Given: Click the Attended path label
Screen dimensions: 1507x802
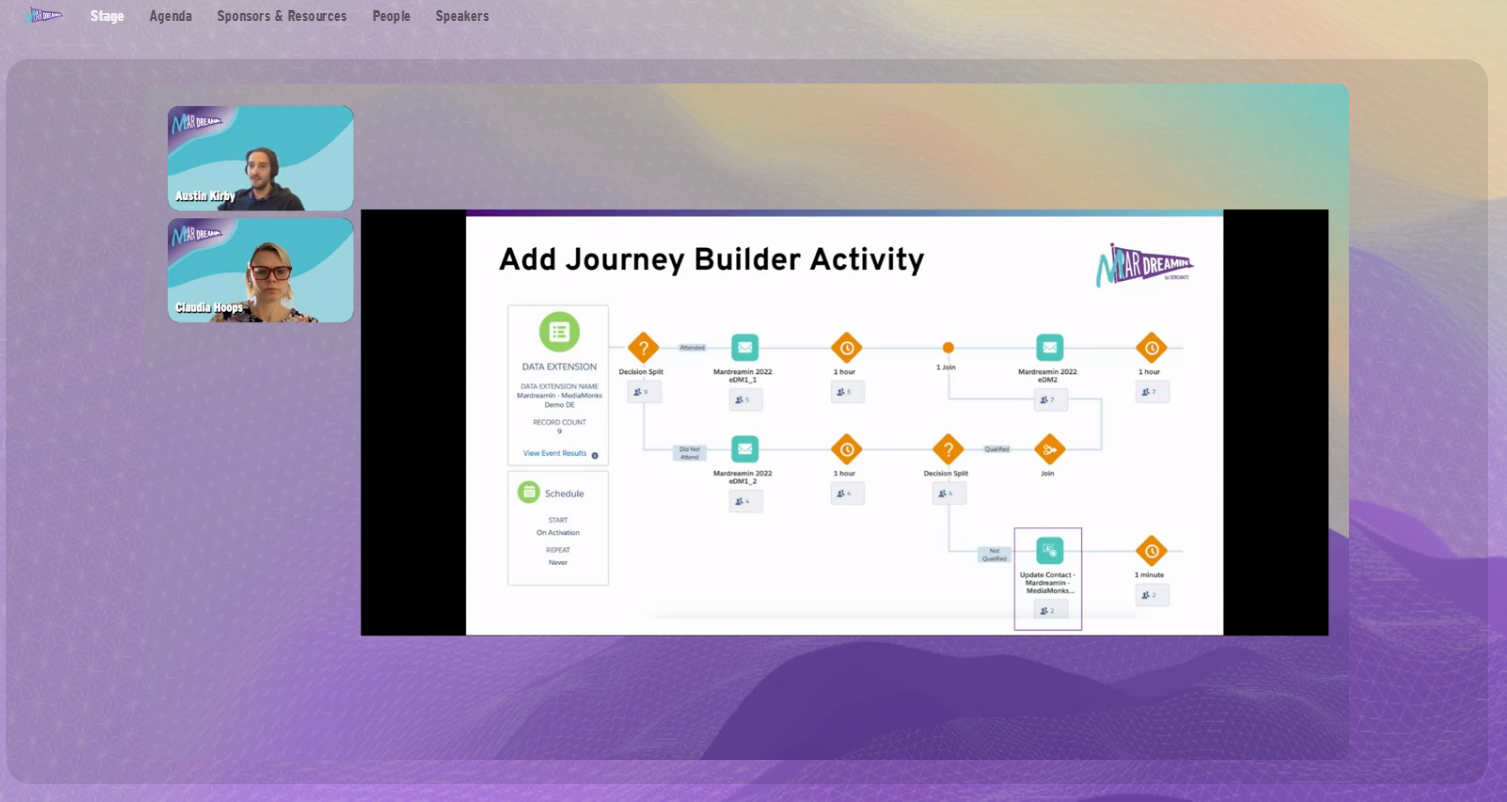Looking at the screenshot, I should [692, 348].
